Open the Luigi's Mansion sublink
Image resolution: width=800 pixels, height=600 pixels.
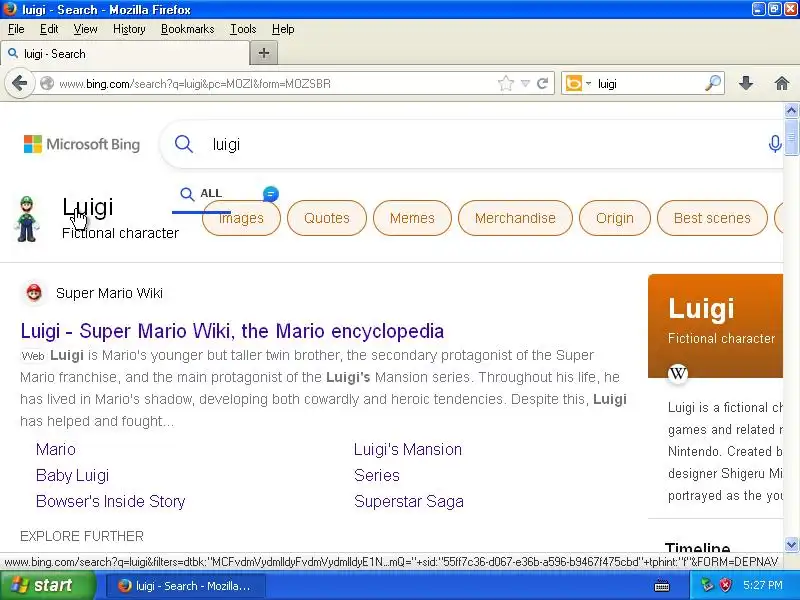click(408, 449)
